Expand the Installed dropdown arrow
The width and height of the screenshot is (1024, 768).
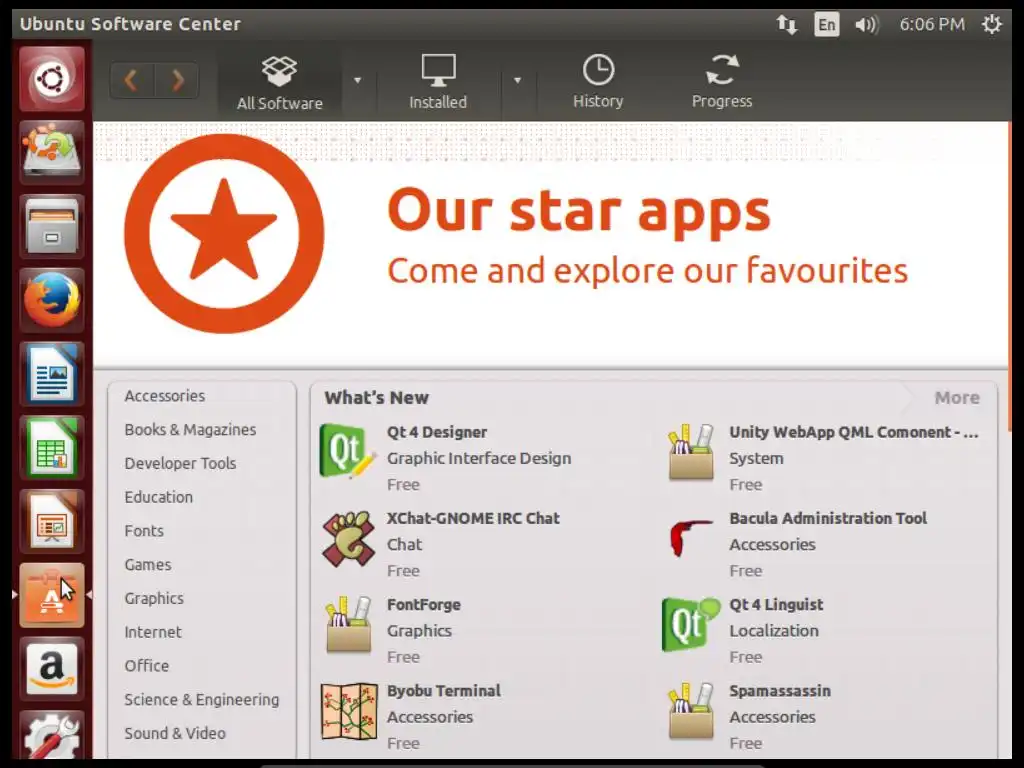(x=517, y=80)
